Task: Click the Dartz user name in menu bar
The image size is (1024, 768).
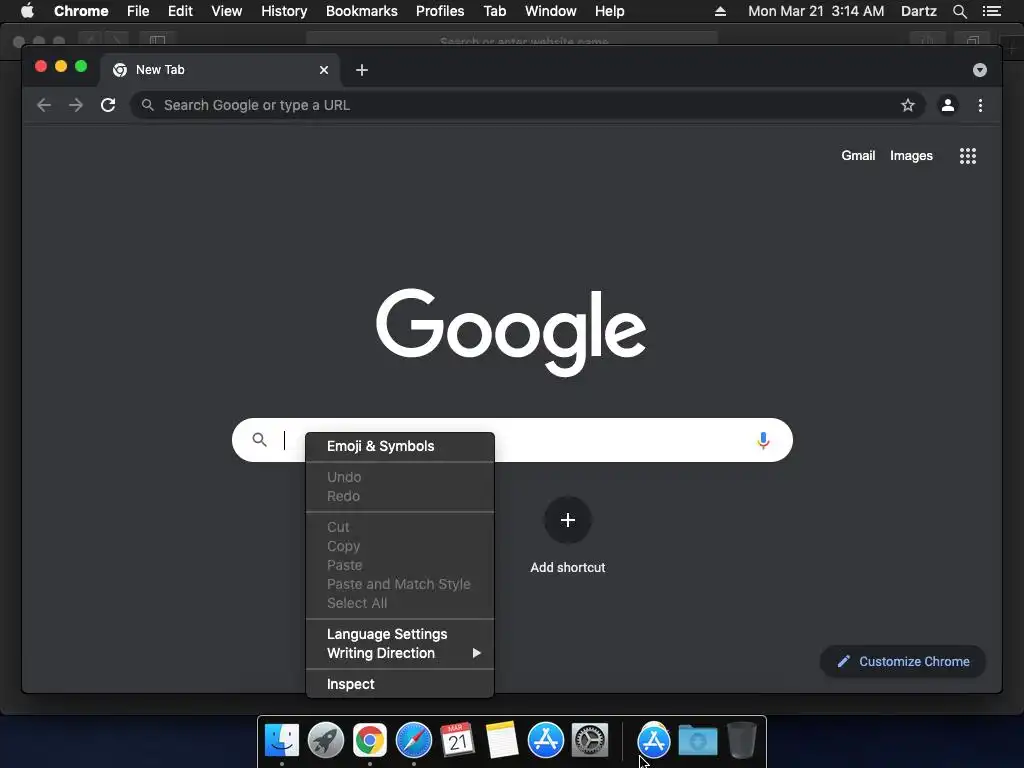Action: tap(919, 11)
